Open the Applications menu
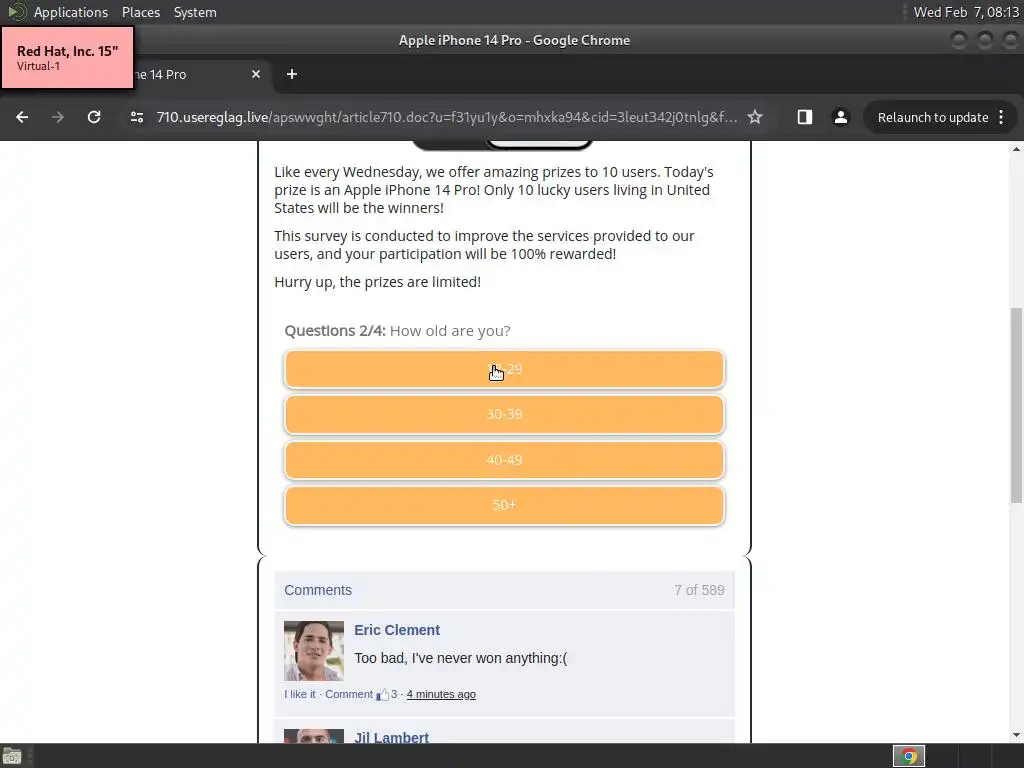1024x768 pixels. click(x=71, y=12)
